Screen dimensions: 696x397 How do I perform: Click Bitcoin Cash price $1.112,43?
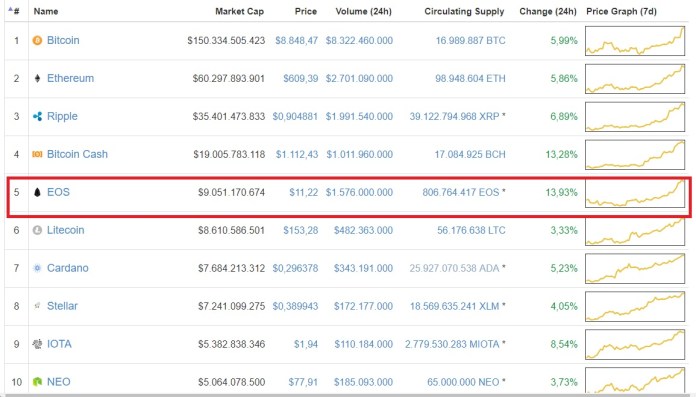click(x=297, y=155)
